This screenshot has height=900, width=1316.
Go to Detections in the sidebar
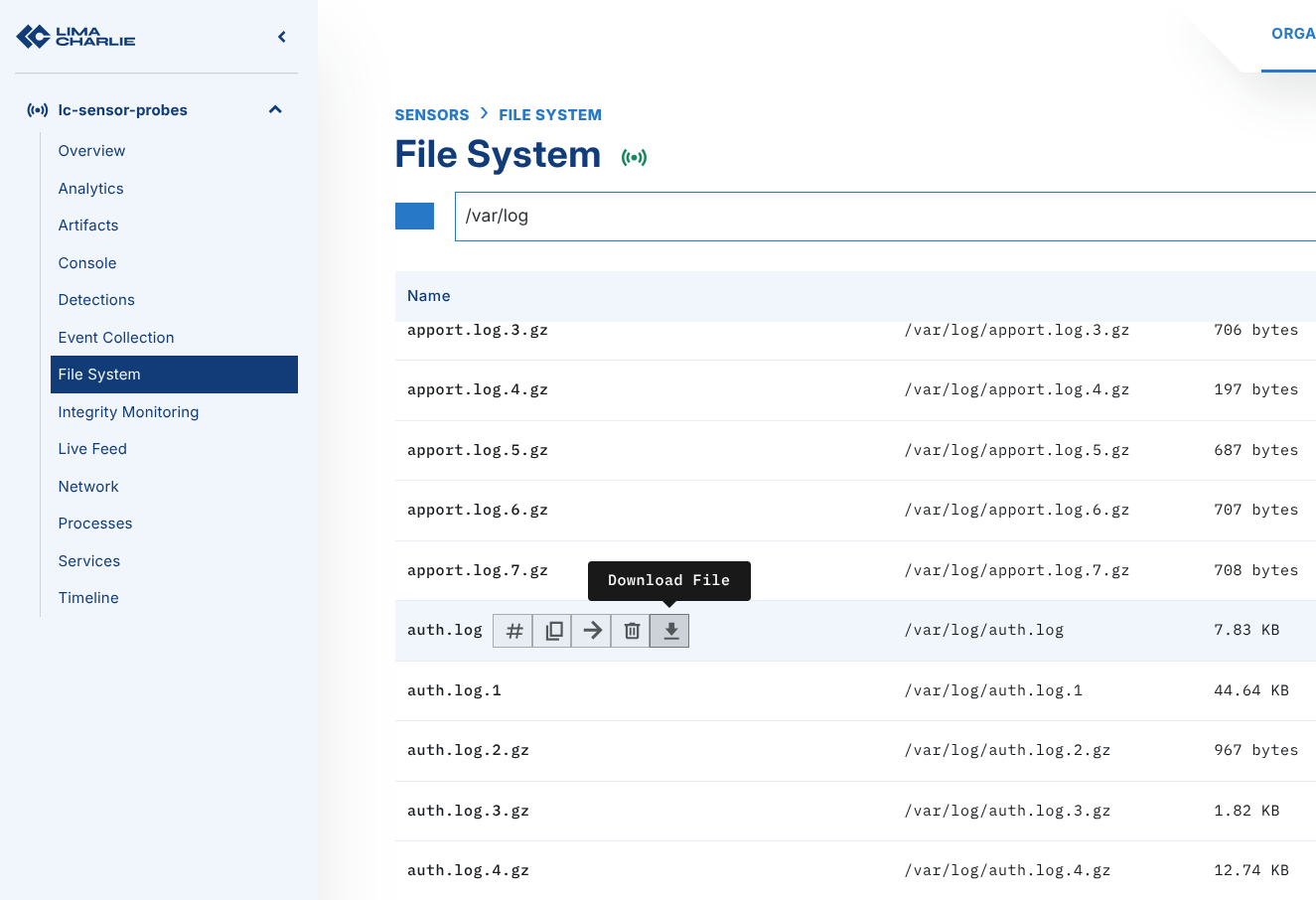click(96, 300)
